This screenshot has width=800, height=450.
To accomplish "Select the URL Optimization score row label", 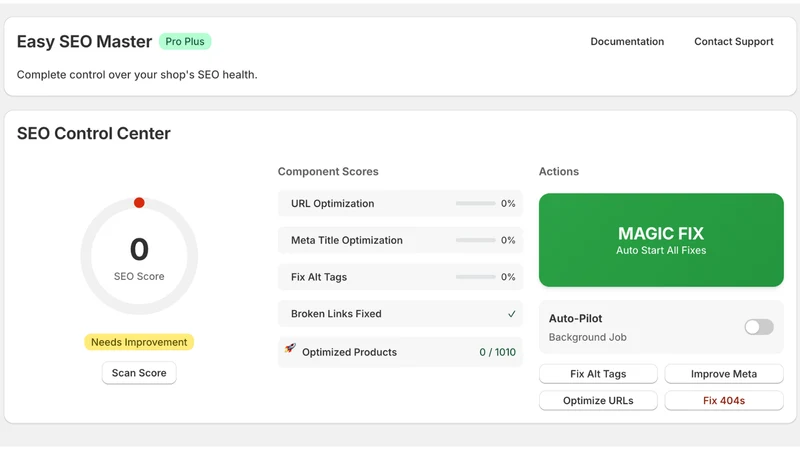I will point(333,203).
